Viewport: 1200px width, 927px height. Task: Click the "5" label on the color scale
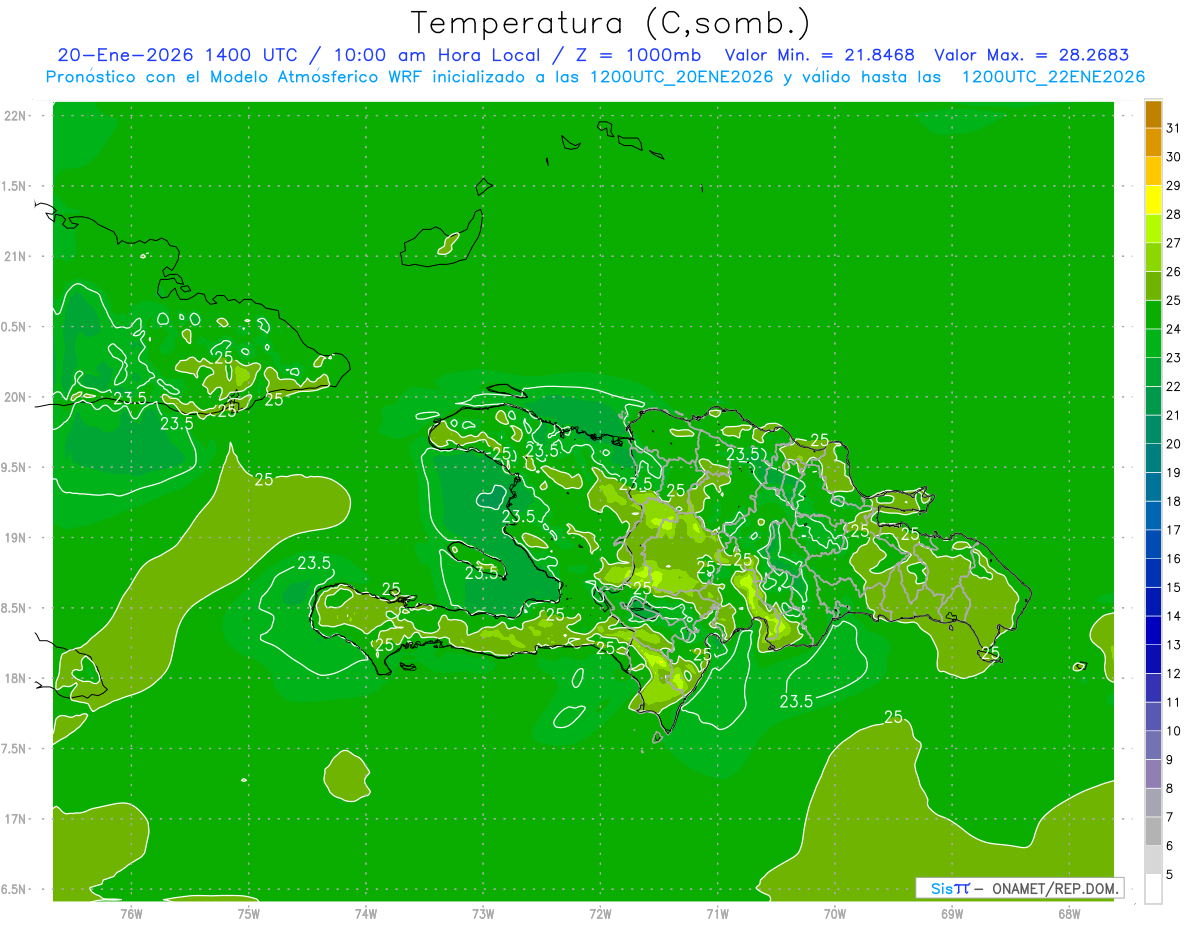coord(1171,874)
